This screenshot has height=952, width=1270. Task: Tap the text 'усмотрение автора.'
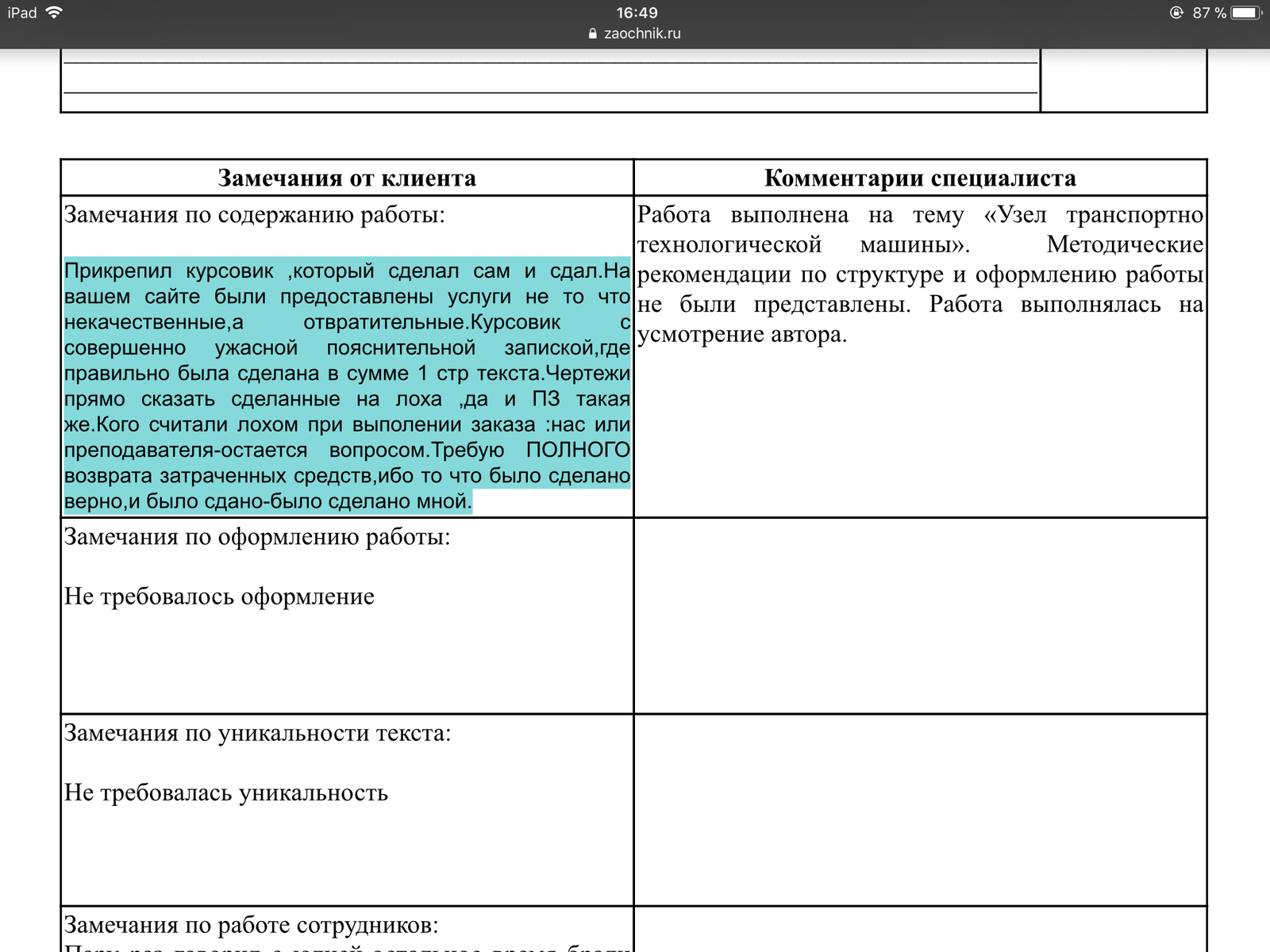tap(742, 334)
